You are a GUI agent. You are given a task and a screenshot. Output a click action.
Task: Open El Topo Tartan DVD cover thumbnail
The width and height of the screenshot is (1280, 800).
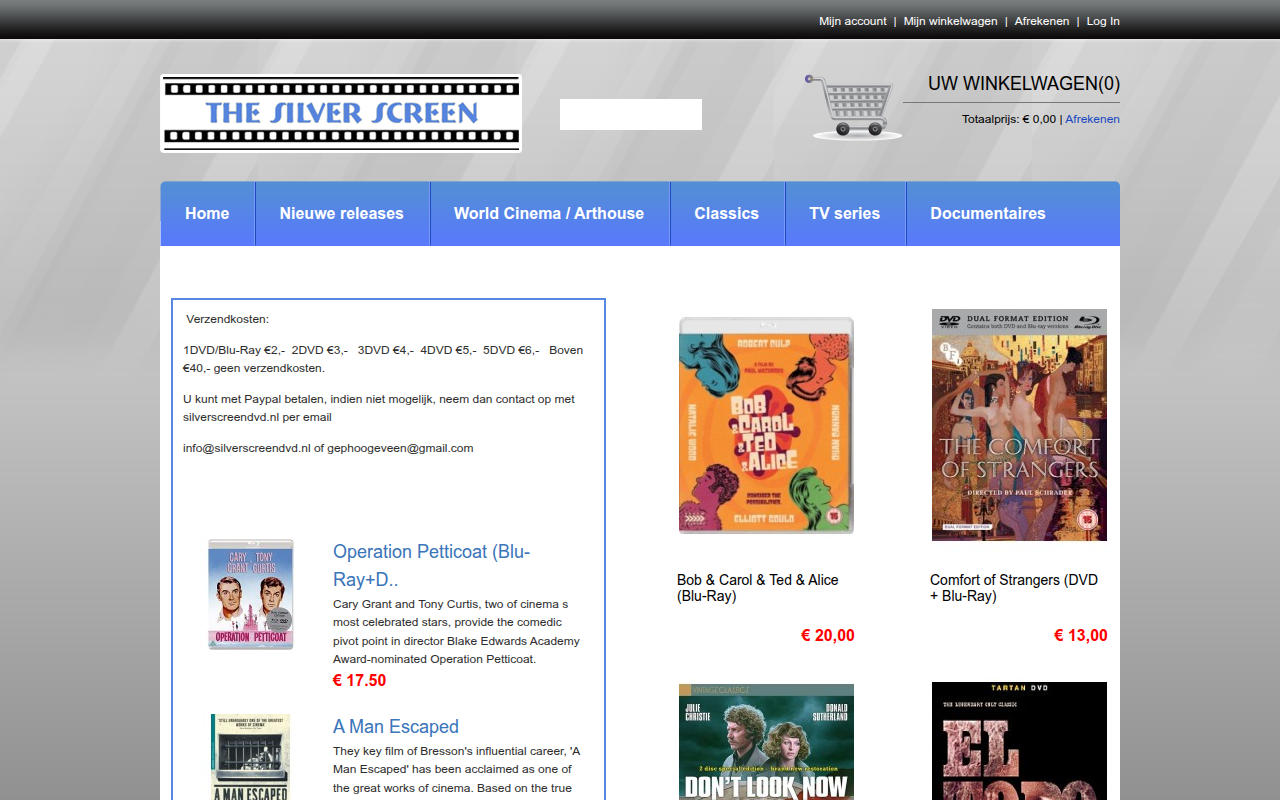[1019, 741]
